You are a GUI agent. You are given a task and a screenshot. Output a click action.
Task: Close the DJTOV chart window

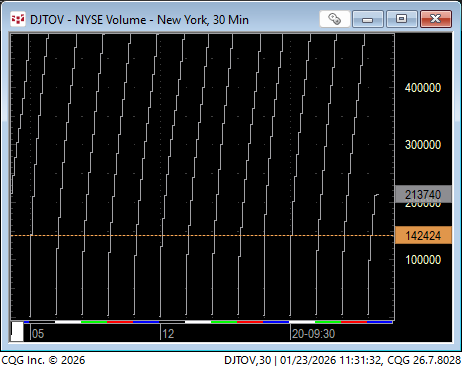tap(436, 19)
